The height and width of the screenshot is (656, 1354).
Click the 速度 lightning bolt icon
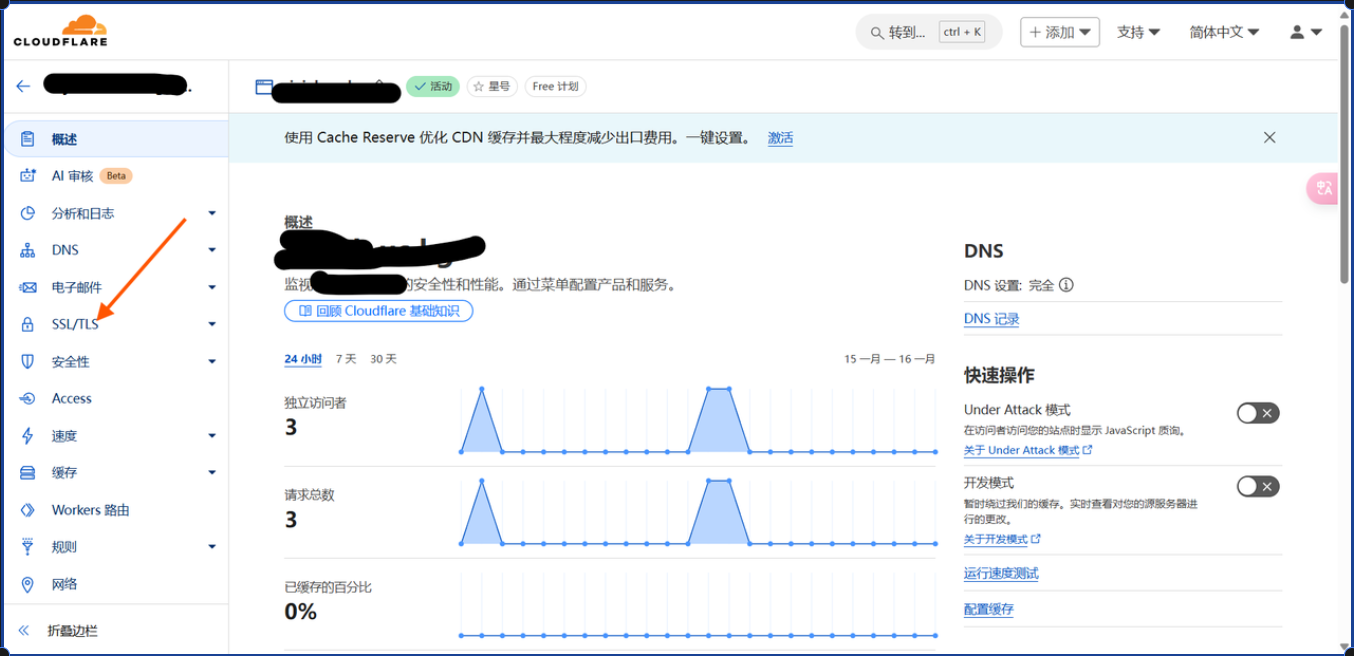click(28, 436)
